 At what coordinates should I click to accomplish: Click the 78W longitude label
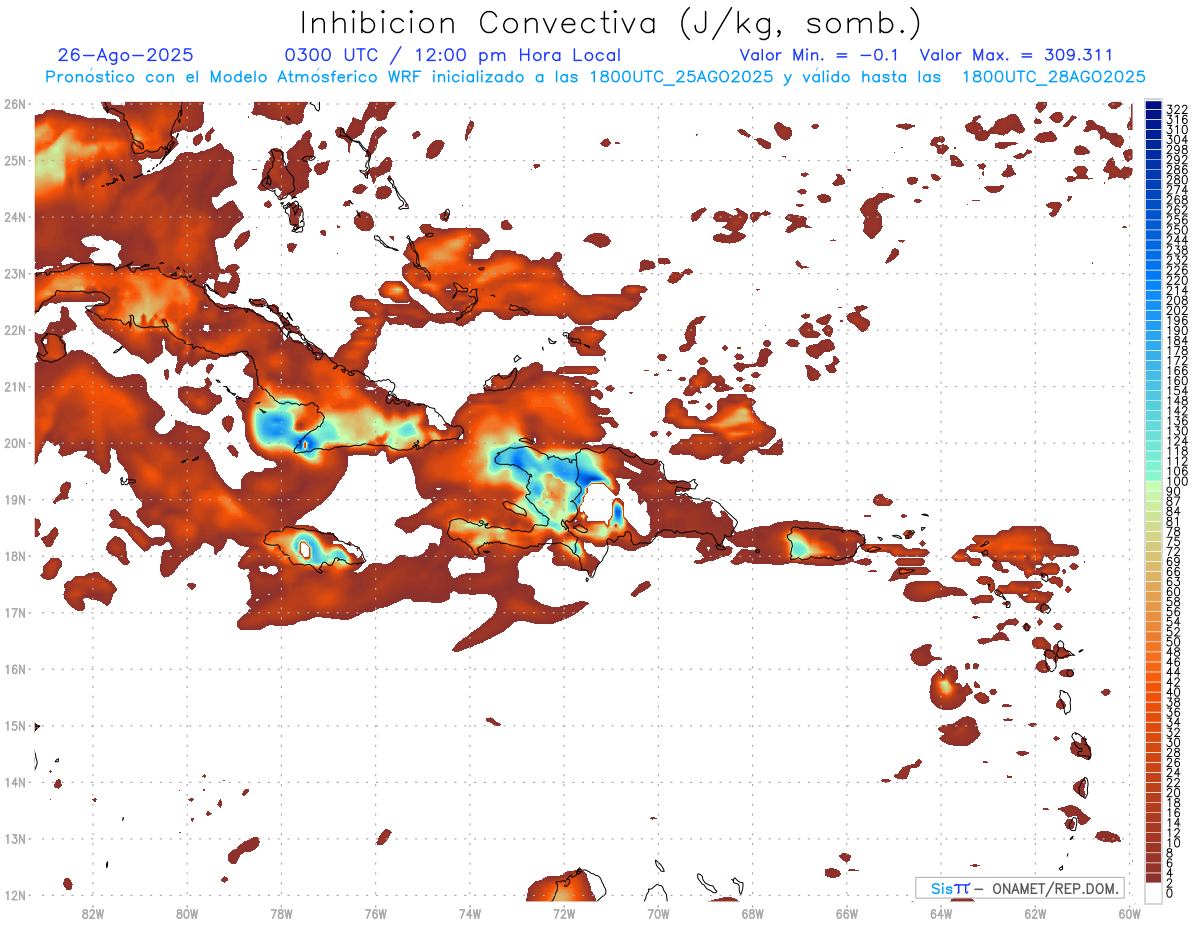tap(281, 913)
